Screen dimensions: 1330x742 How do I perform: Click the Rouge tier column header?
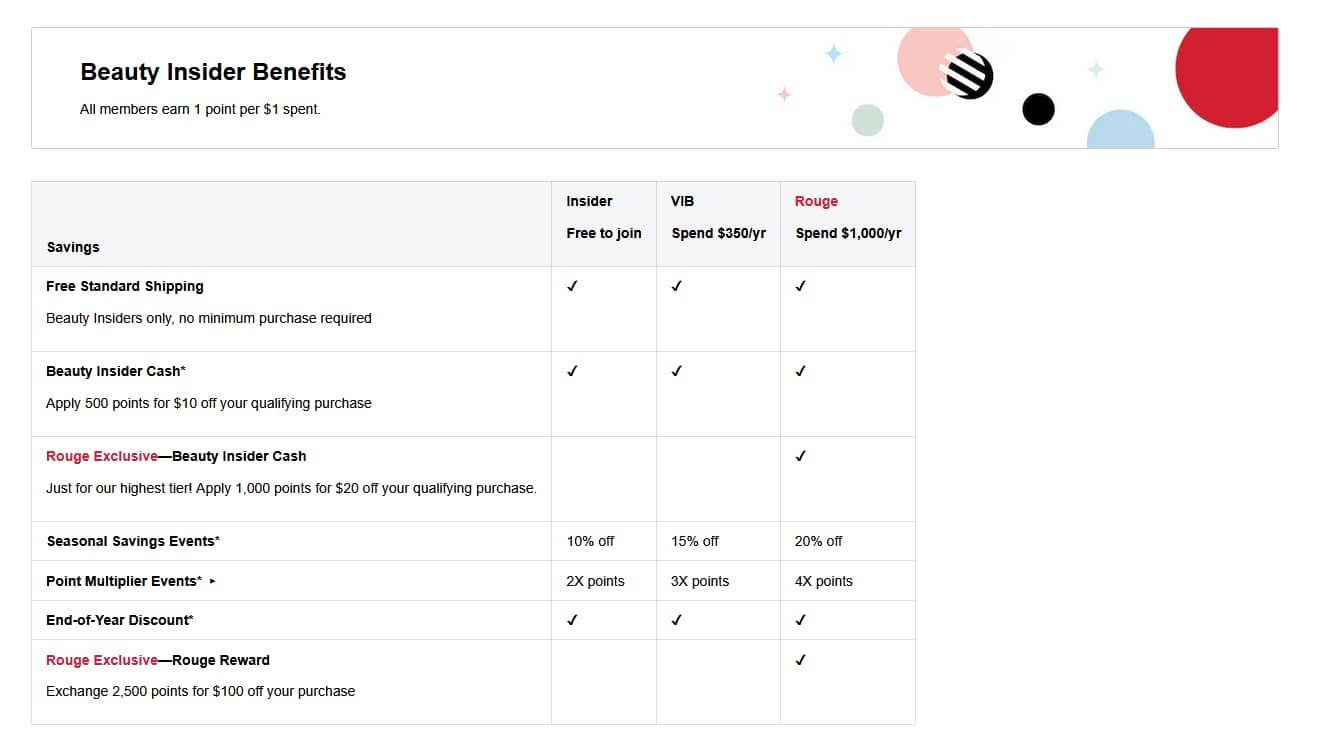click(816, 201)
